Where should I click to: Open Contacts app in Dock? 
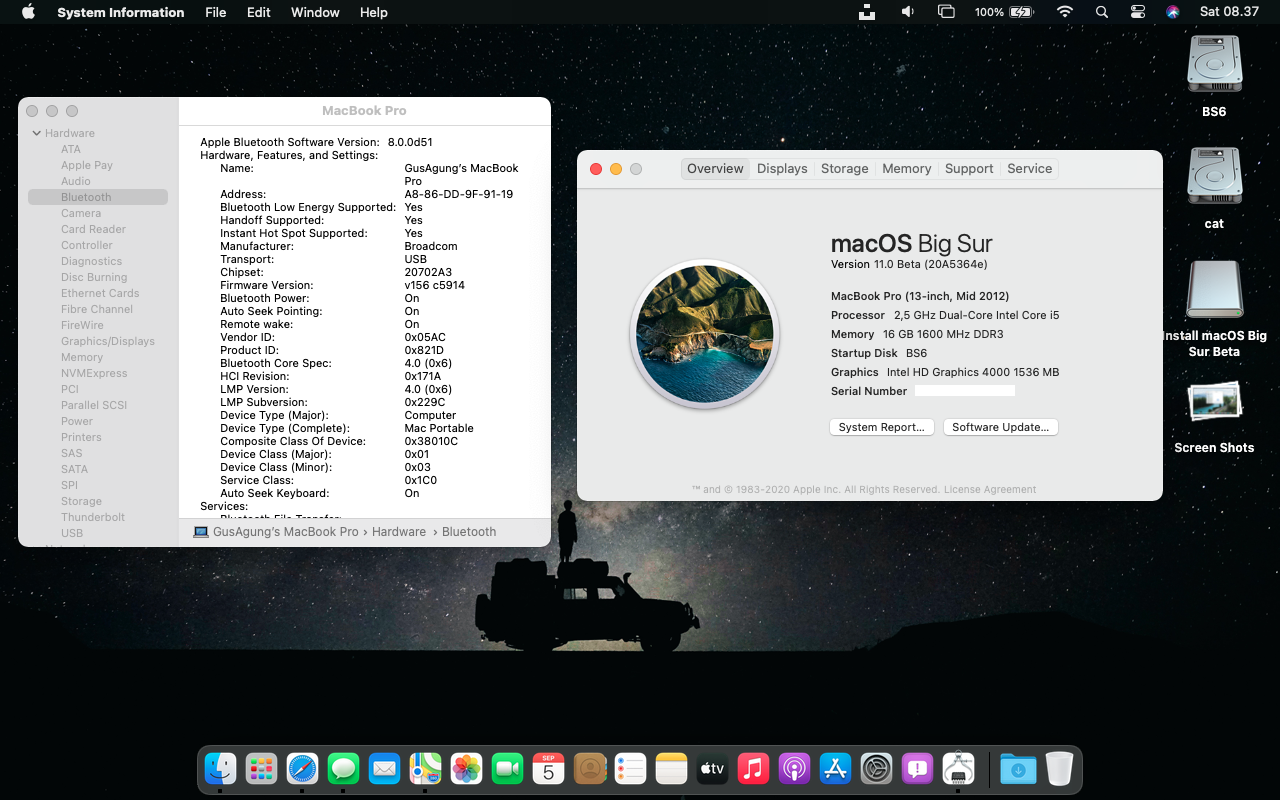[x=590, y=768]
